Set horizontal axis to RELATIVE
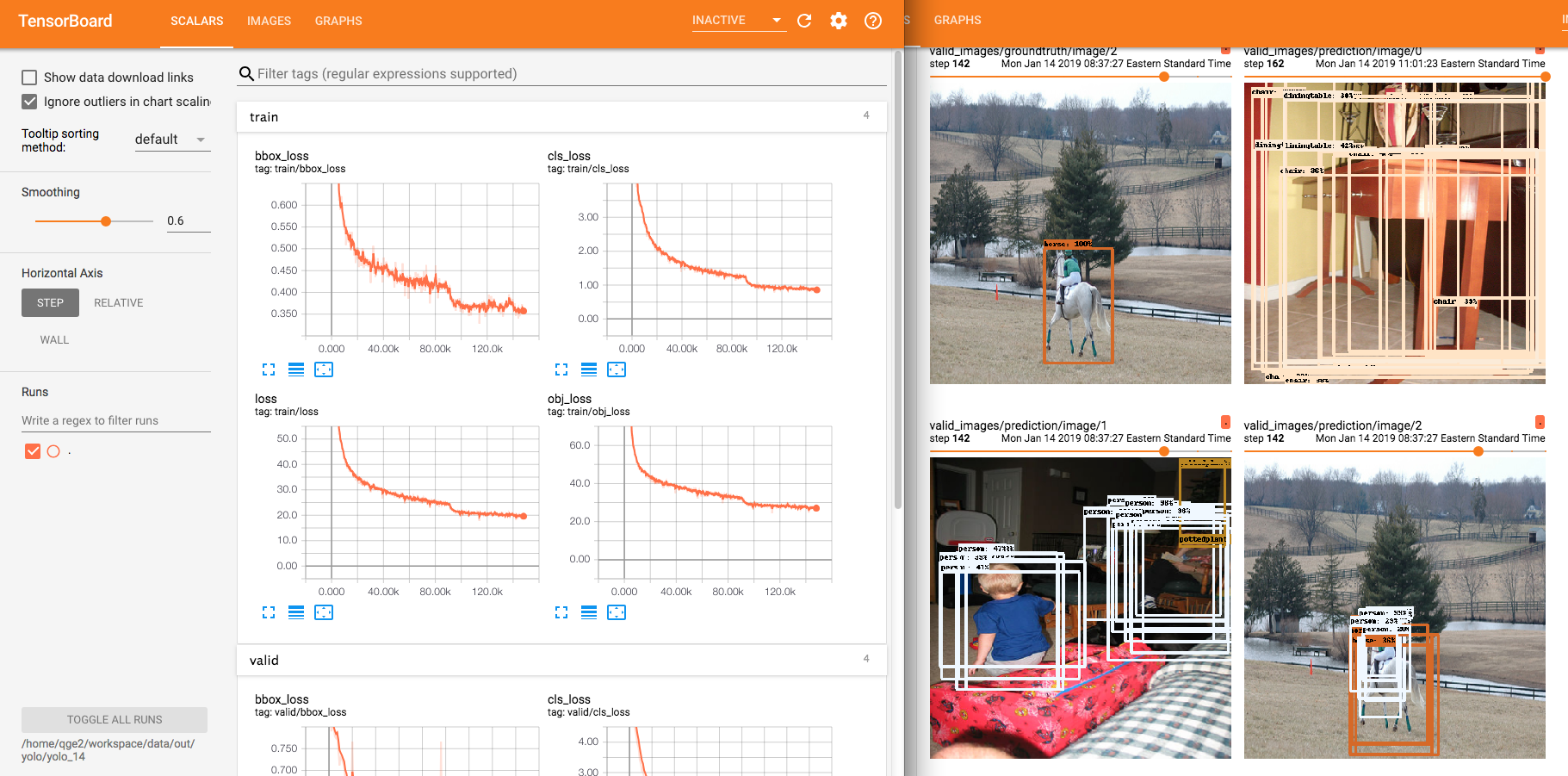Viewport: 1568px width, 776px height. click(119, 303)
